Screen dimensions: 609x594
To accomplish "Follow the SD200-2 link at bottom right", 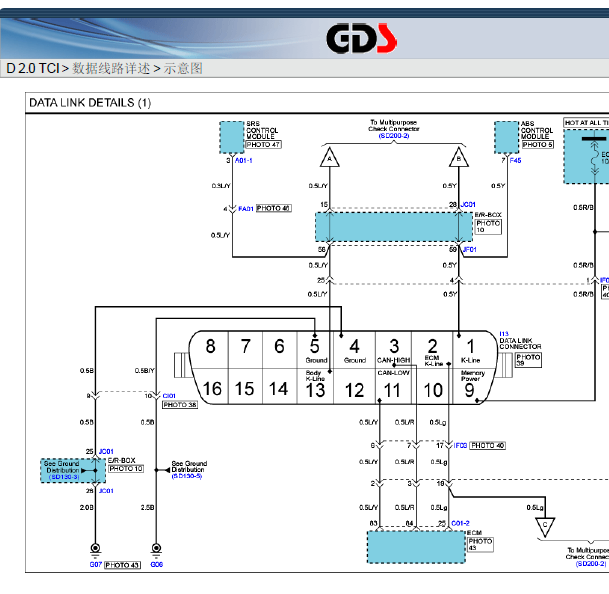I will tap(590, 564).
